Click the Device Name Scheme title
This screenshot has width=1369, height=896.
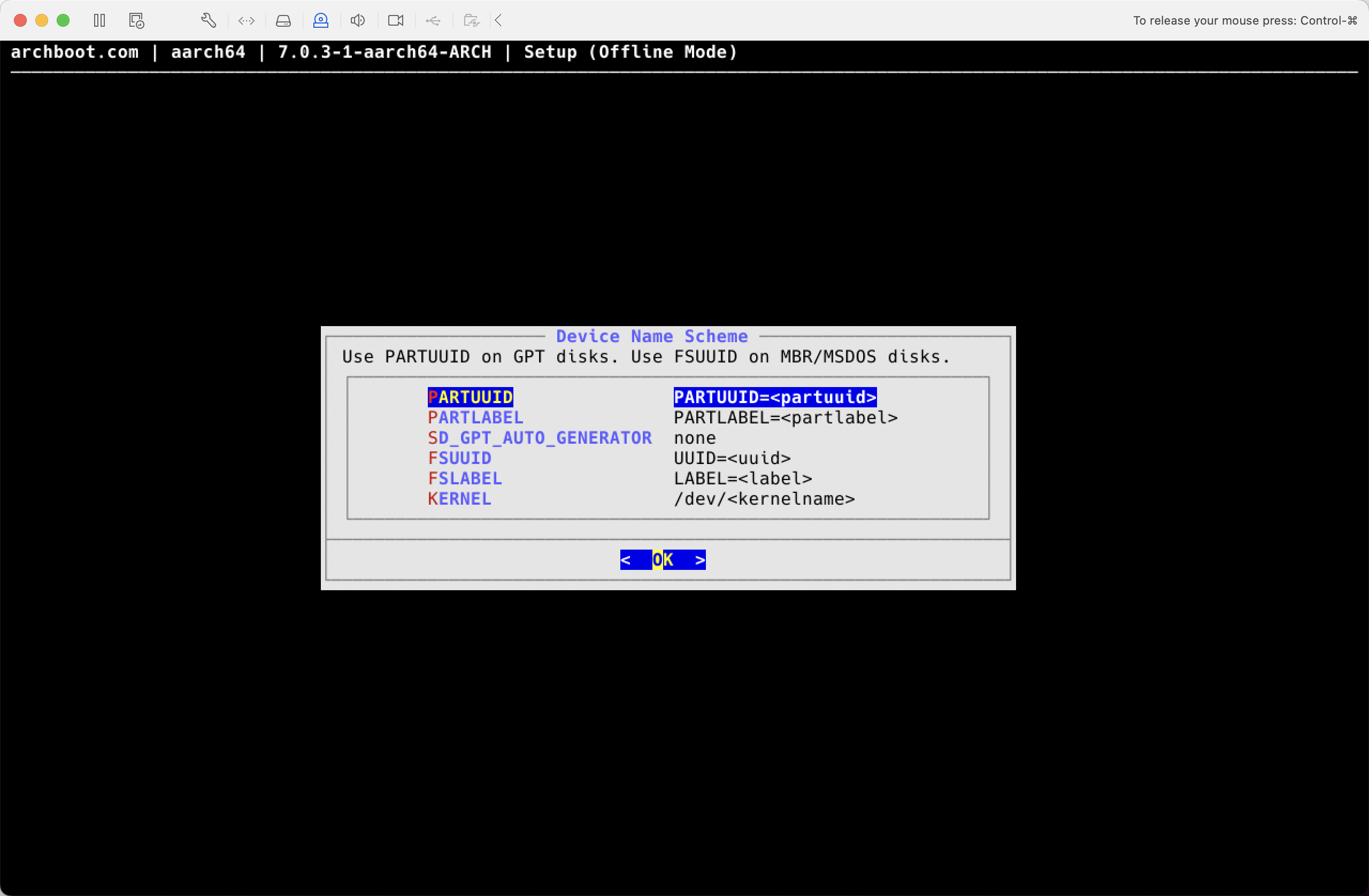click(652, 336)
